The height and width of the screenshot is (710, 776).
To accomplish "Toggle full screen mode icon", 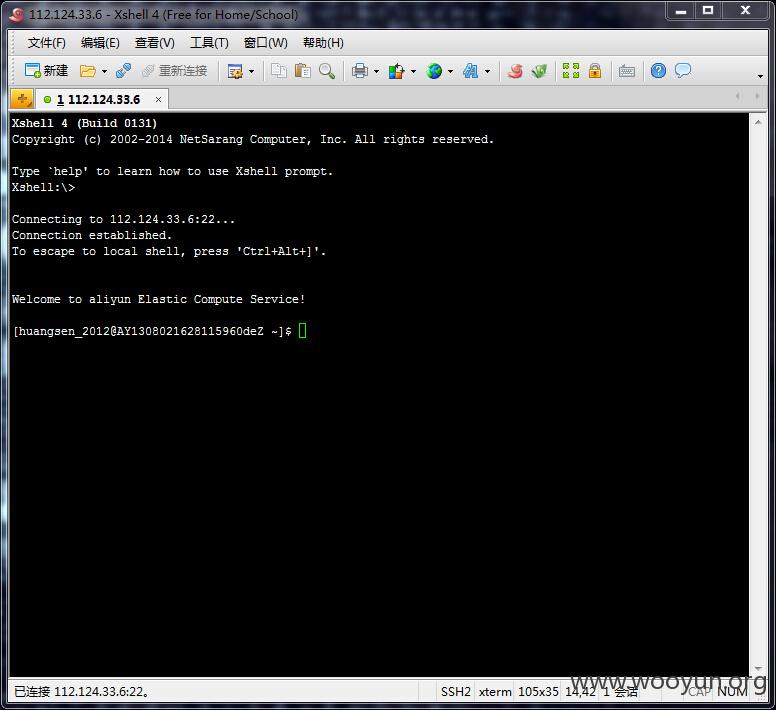I will click(x=571, y=71).
